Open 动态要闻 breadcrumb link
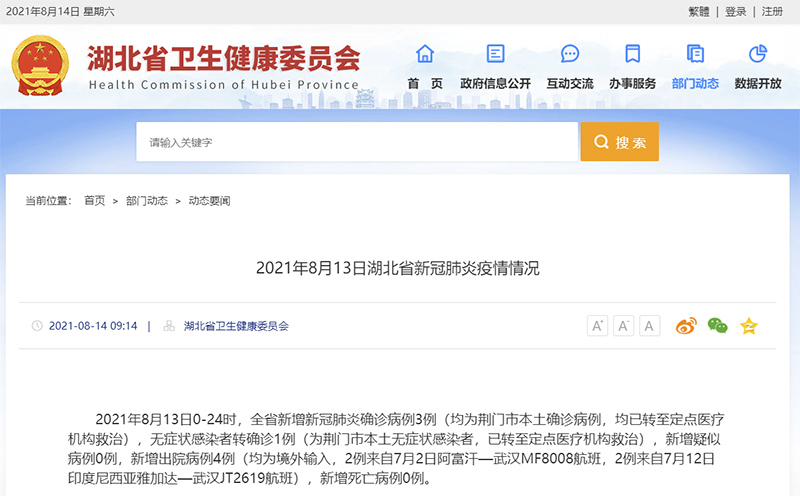 [x=209, y=201]
